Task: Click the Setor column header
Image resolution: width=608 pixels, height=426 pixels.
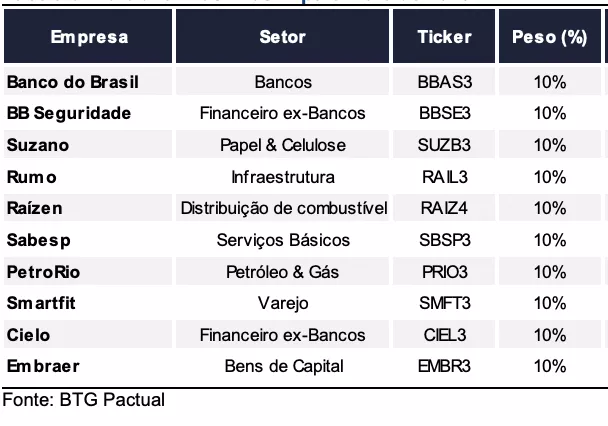Action: tap(283, 37)
